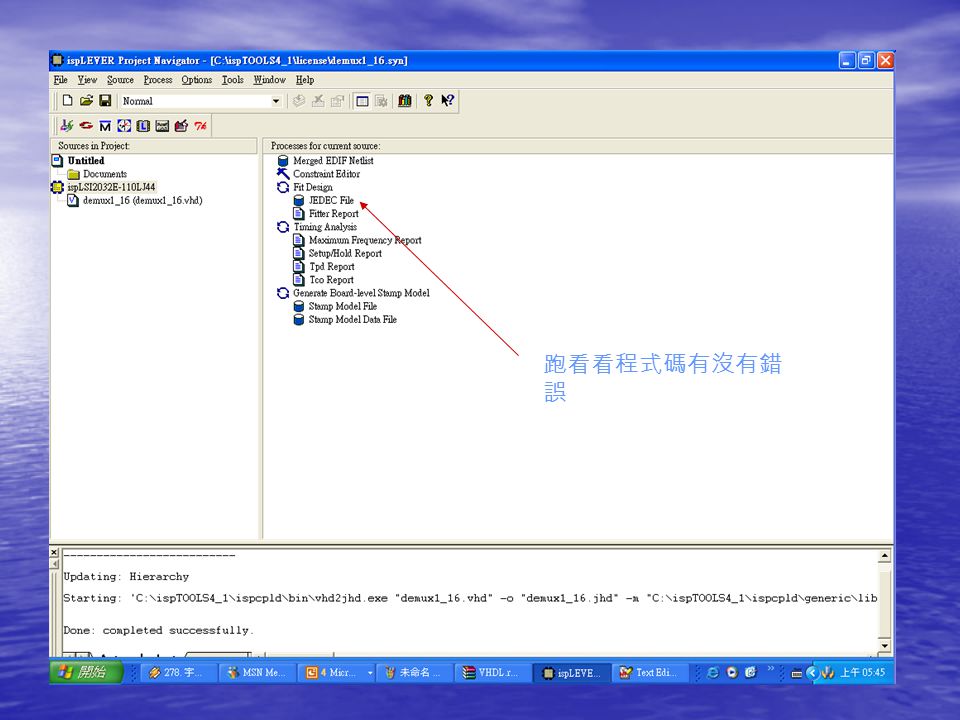Select the Merged EDIF Netlist process
The width and height of the screenshot is (960, 720).
click(x=333, y=160)
